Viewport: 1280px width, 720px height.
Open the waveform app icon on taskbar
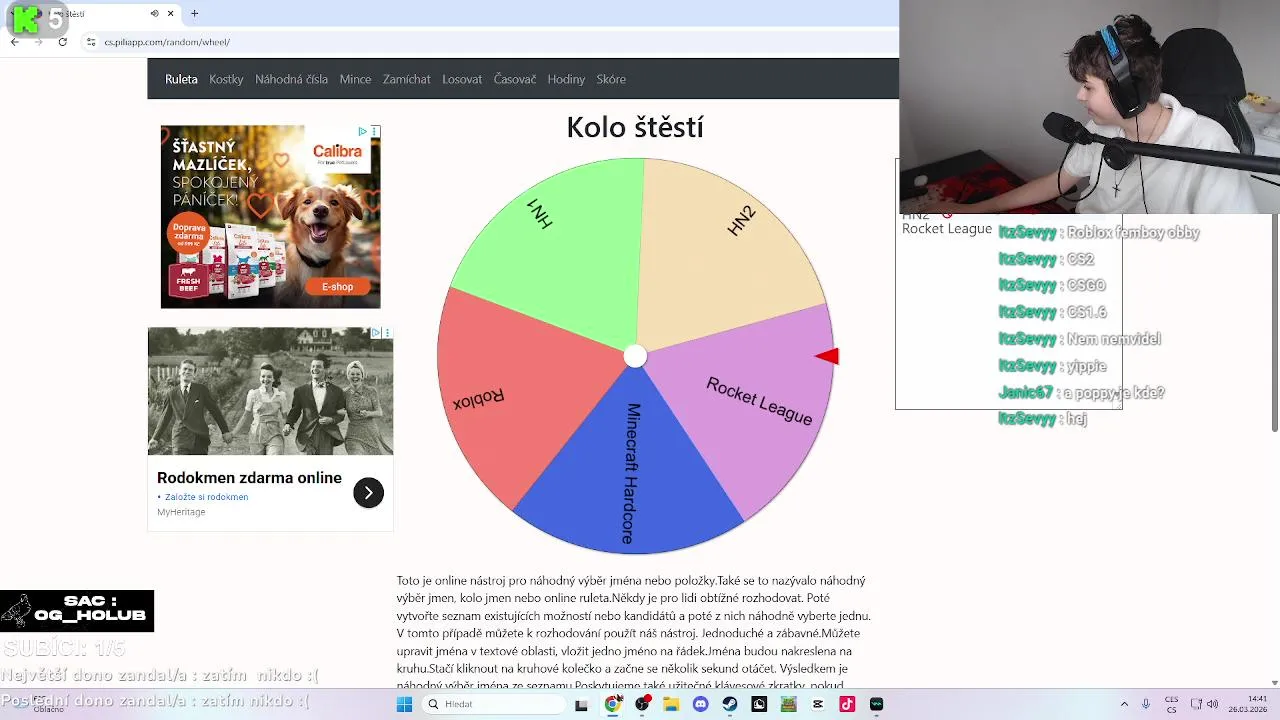coord(876,704)
